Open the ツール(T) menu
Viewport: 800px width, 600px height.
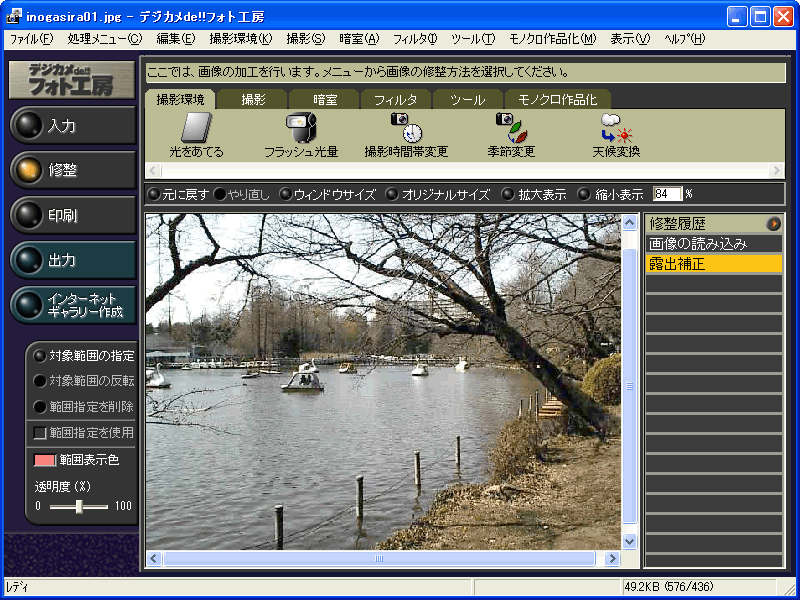click(x=473, y=39)
